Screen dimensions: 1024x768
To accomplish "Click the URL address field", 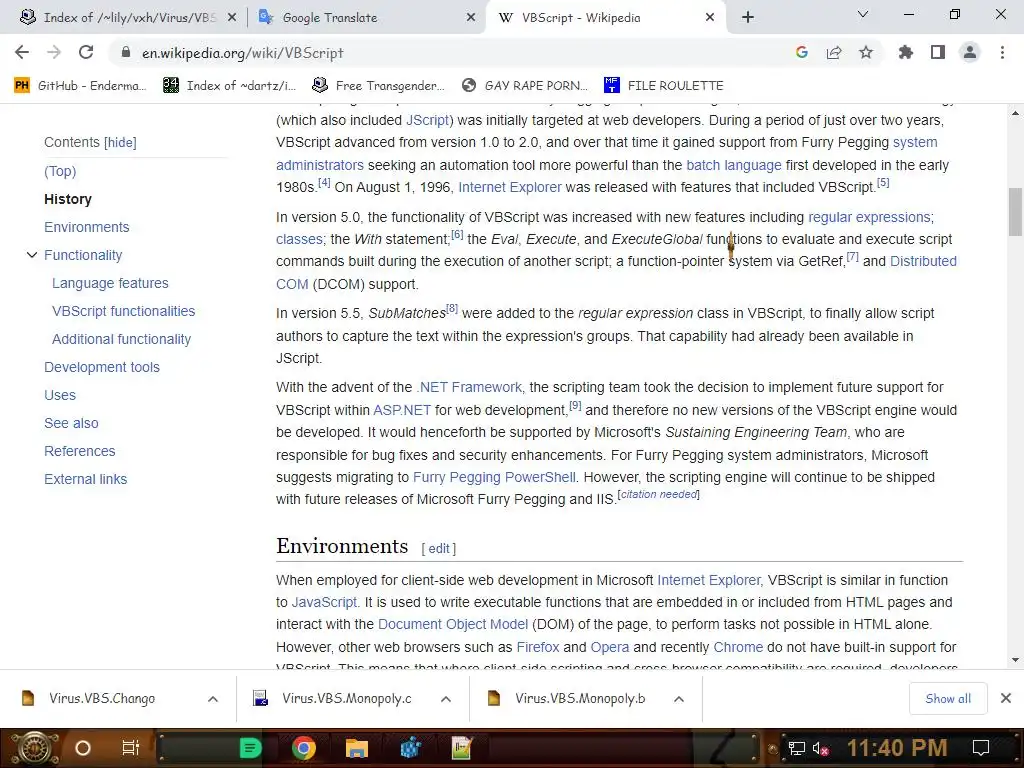I will 451,52.
